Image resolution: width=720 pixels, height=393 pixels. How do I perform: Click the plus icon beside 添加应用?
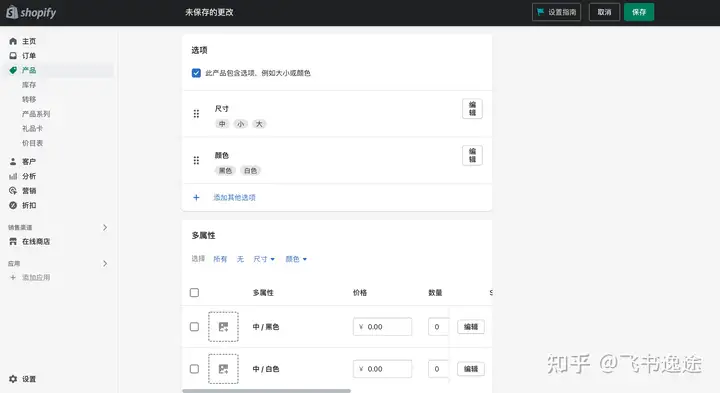pyautogui.click(x=13, y=277)
